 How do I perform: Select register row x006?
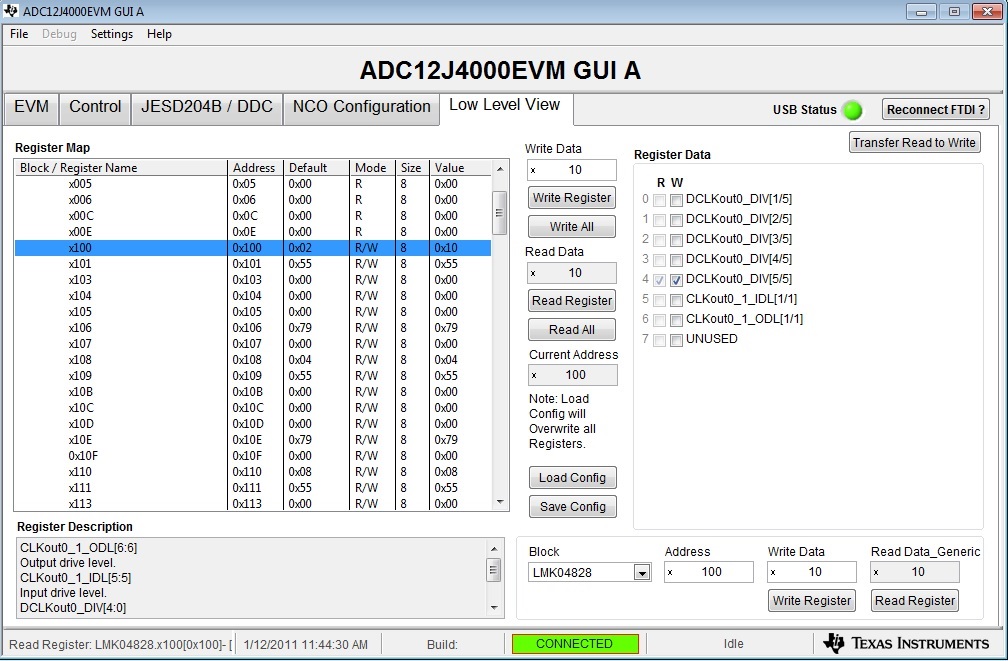(253, 200)
